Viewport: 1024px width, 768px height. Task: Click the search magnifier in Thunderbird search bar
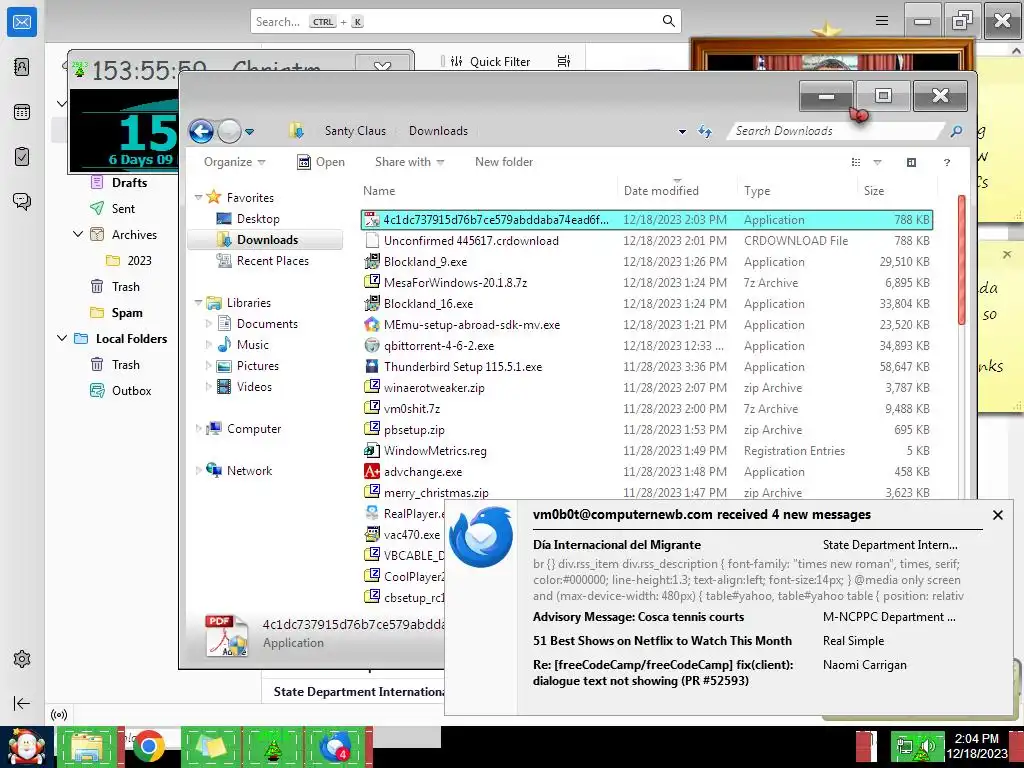point(669,21)
